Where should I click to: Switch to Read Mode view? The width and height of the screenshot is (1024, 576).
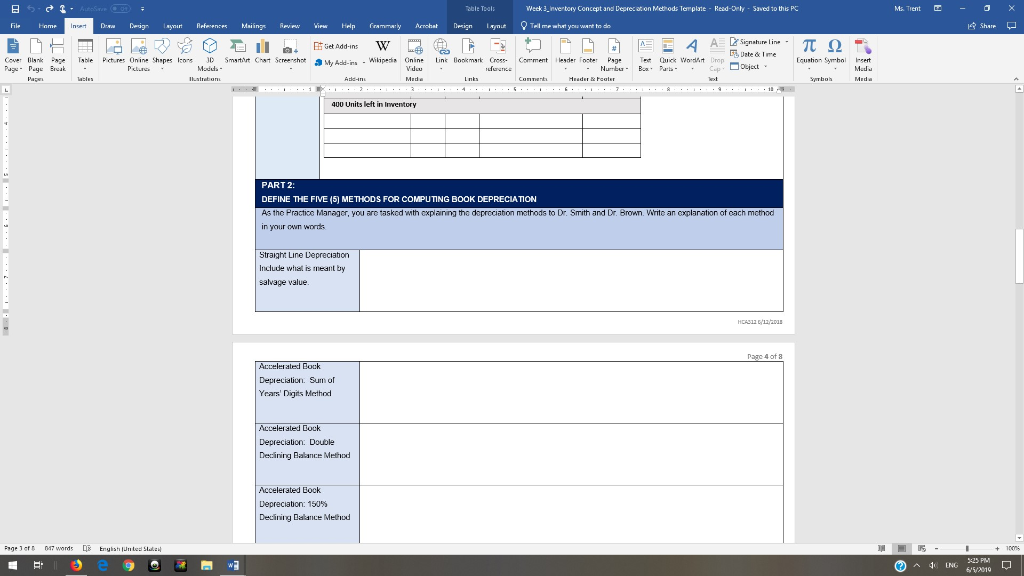(881, 549)
